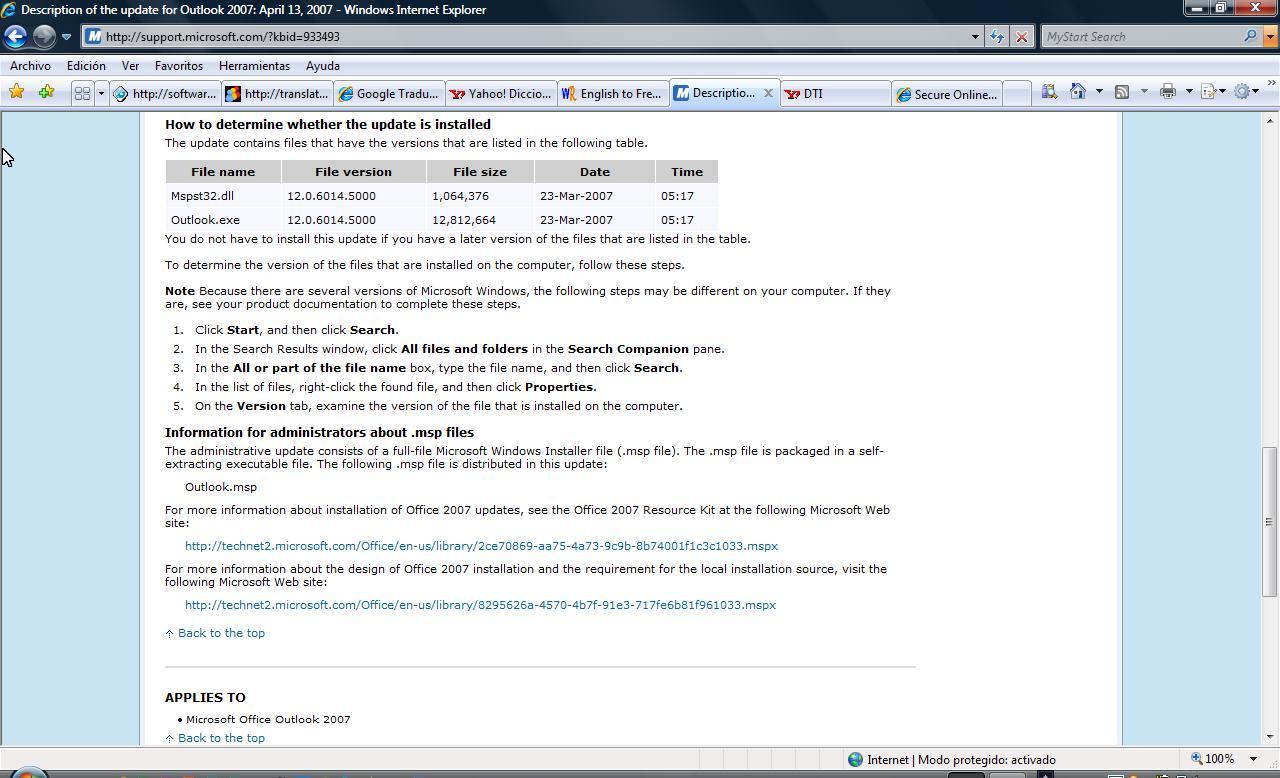Expand the Home button dropdown arrow
Image resolution: width=1280 pixels, height=778 pixels.
coord(1099,92)
